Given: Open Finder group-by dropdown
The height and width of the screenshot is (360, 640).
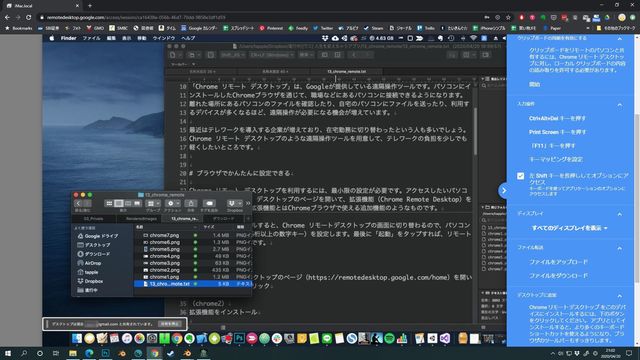Looking at the screenshot, I should [153, 203].
